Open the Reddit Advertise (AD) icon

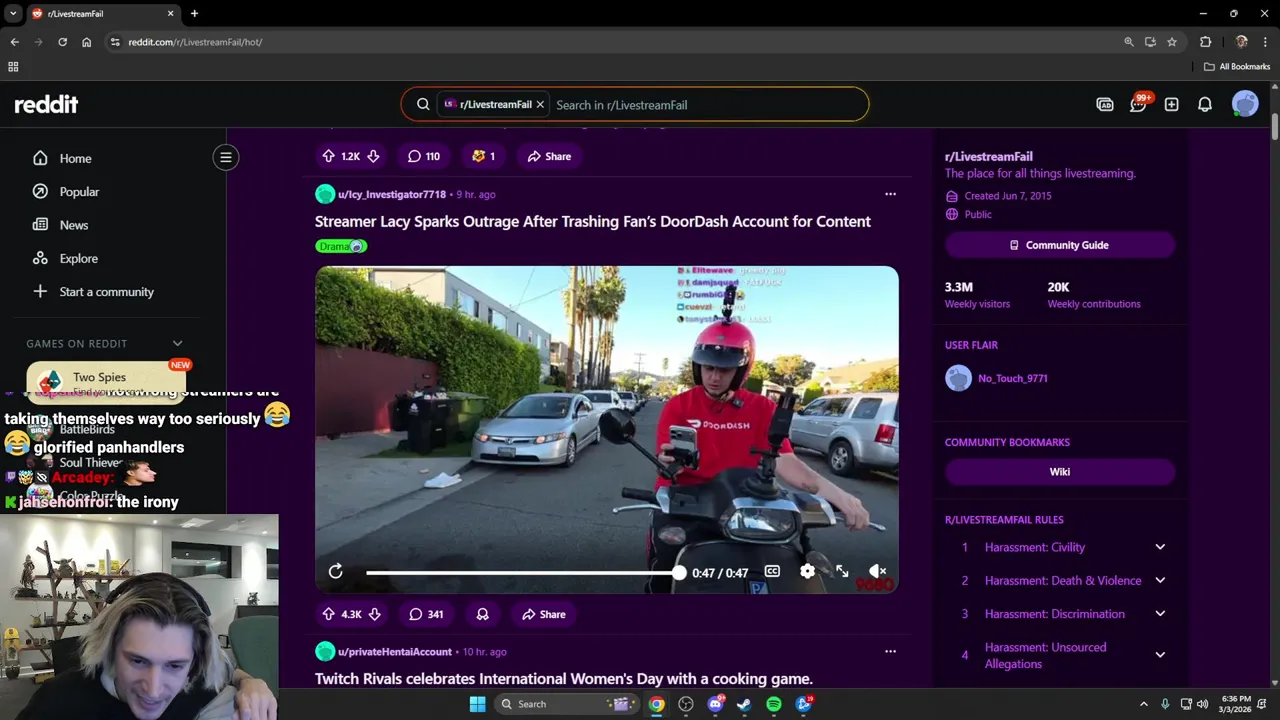point(1105,104)
